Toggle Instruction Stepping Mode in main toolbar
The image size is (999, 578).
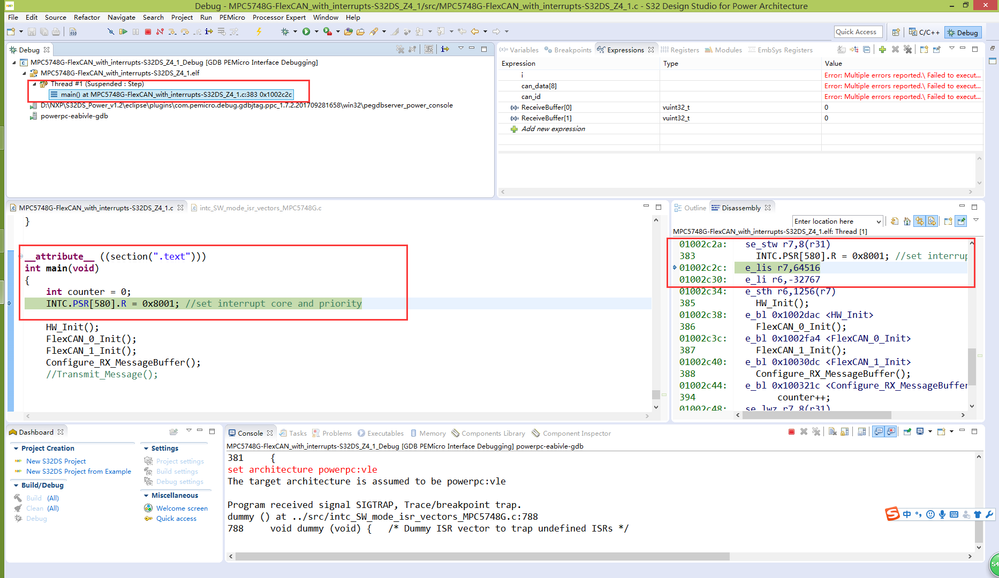coord(208,31)
